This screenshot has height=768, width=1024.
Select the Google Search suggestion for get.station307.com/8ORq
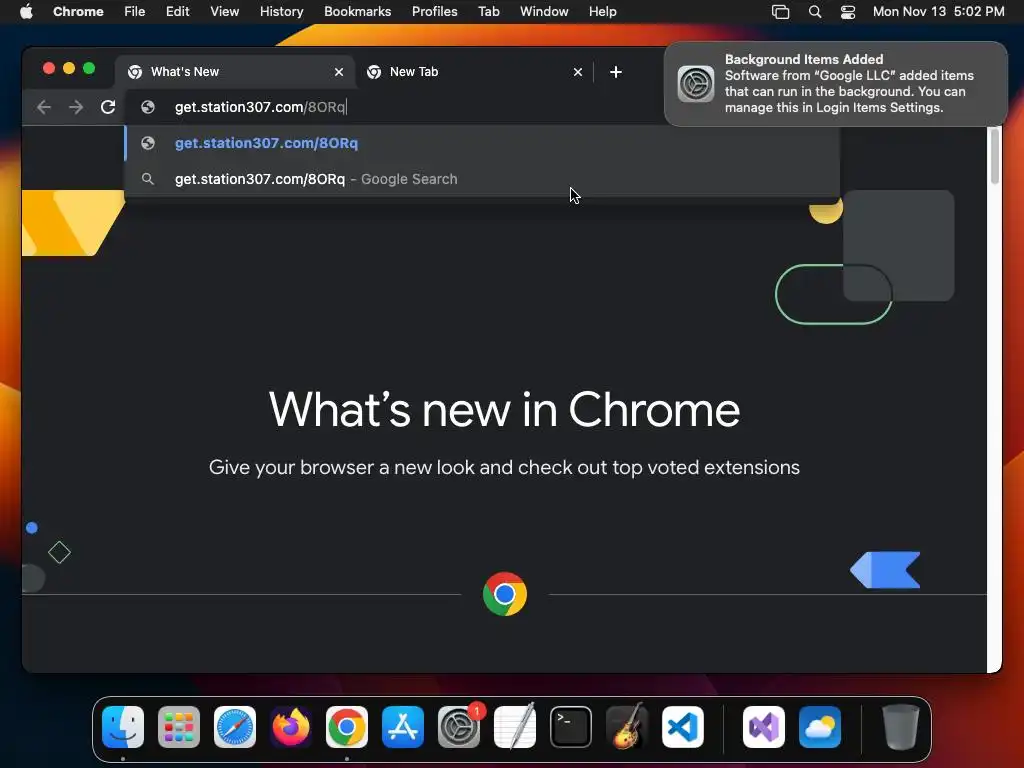point(482,179)
